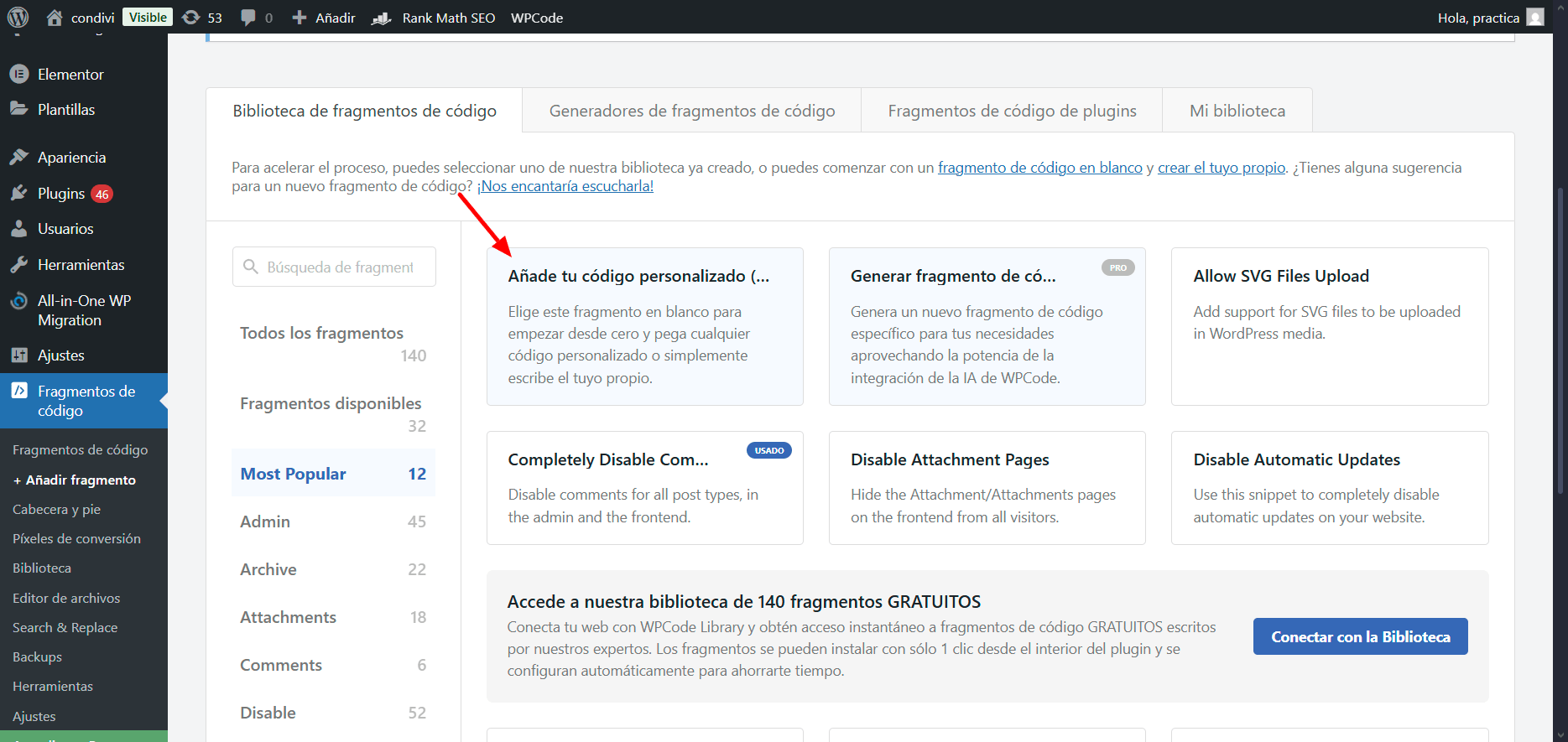This screenshot has height=742, width=1568.
Task: Select the Disable category
Action: tap(333, 713)
